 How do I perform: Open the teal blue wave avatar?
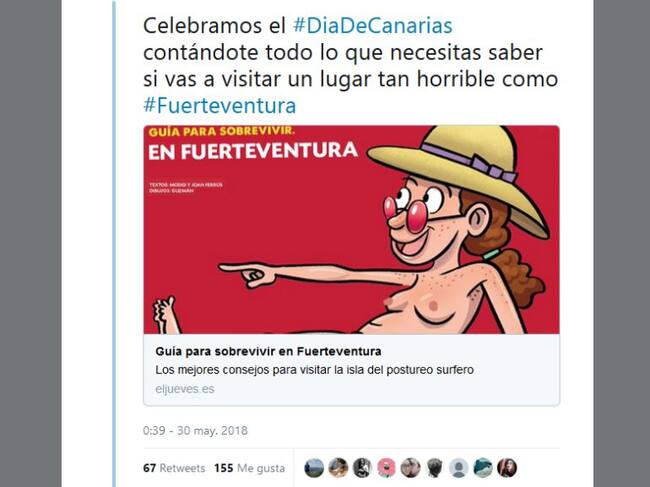483,468
